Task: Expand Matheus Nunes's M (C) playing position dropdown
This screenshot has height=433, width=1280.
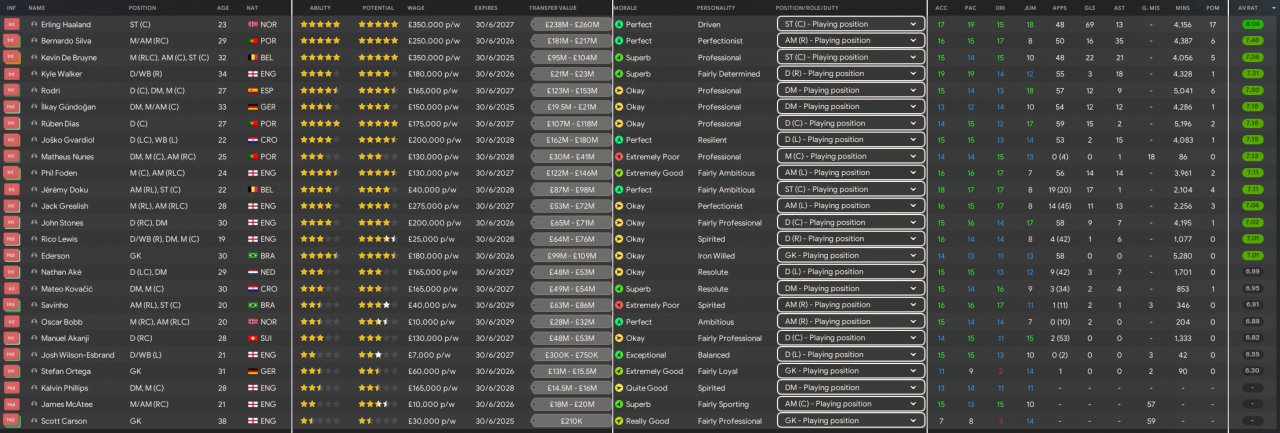Action: point(851,156)
